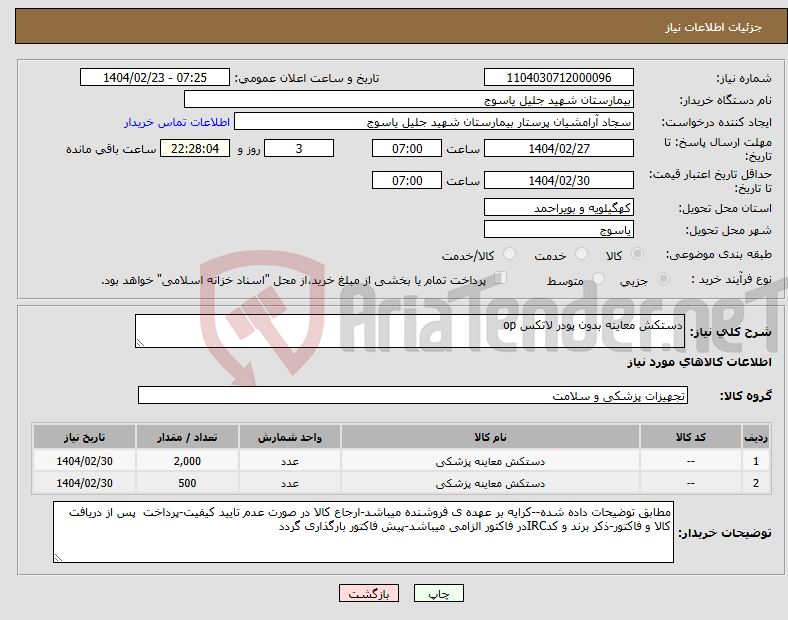This screenshot has width=788, height=620.
Task: Click the announcement date field 1404/02/23 - 07:25
Action: (x=155, y=77)
